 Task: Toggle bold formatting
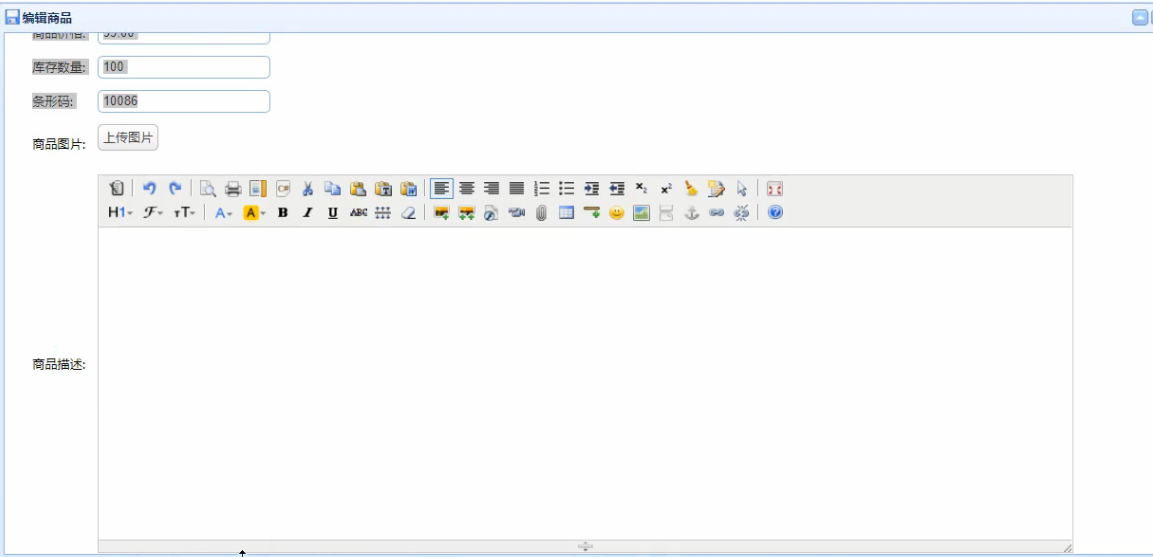pyautogui.click(x=283, y=213)
